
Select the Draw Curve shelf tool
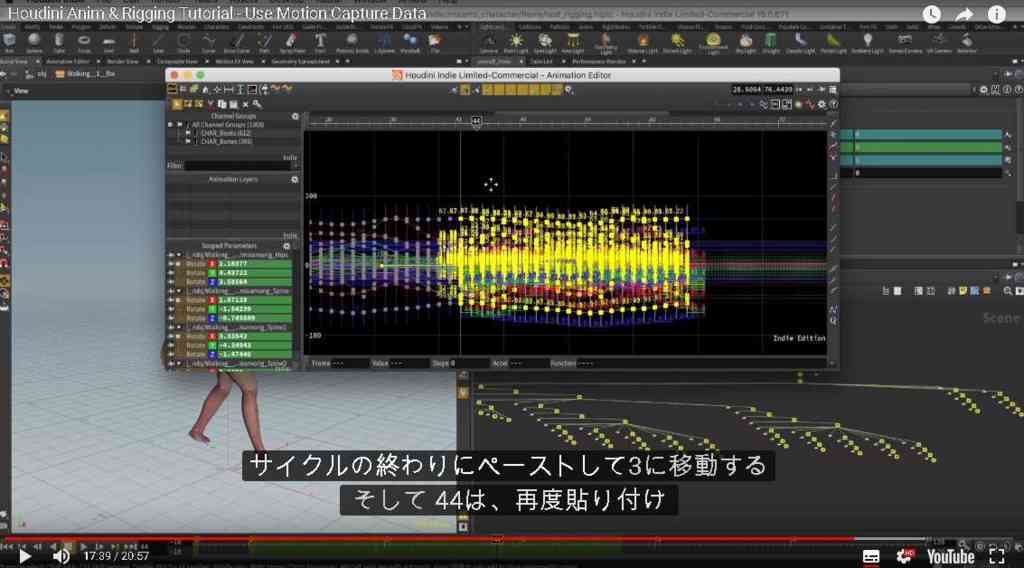pos(236,42)
